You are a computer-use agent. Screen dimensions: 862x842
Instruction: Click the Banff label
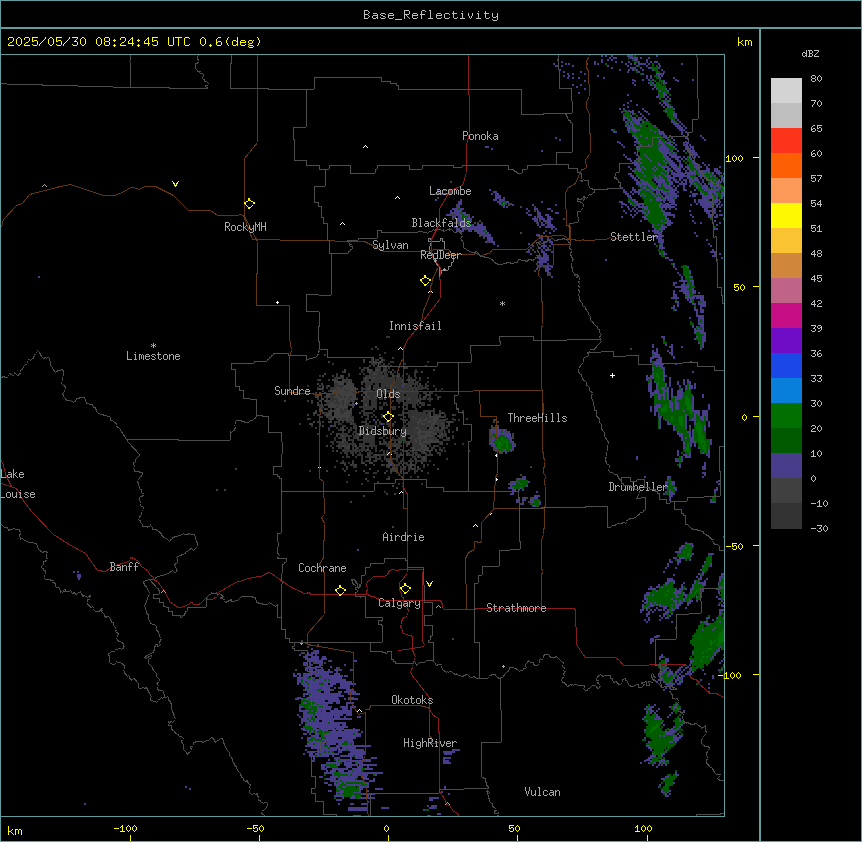pyautogui.click(x=124, y=567)
